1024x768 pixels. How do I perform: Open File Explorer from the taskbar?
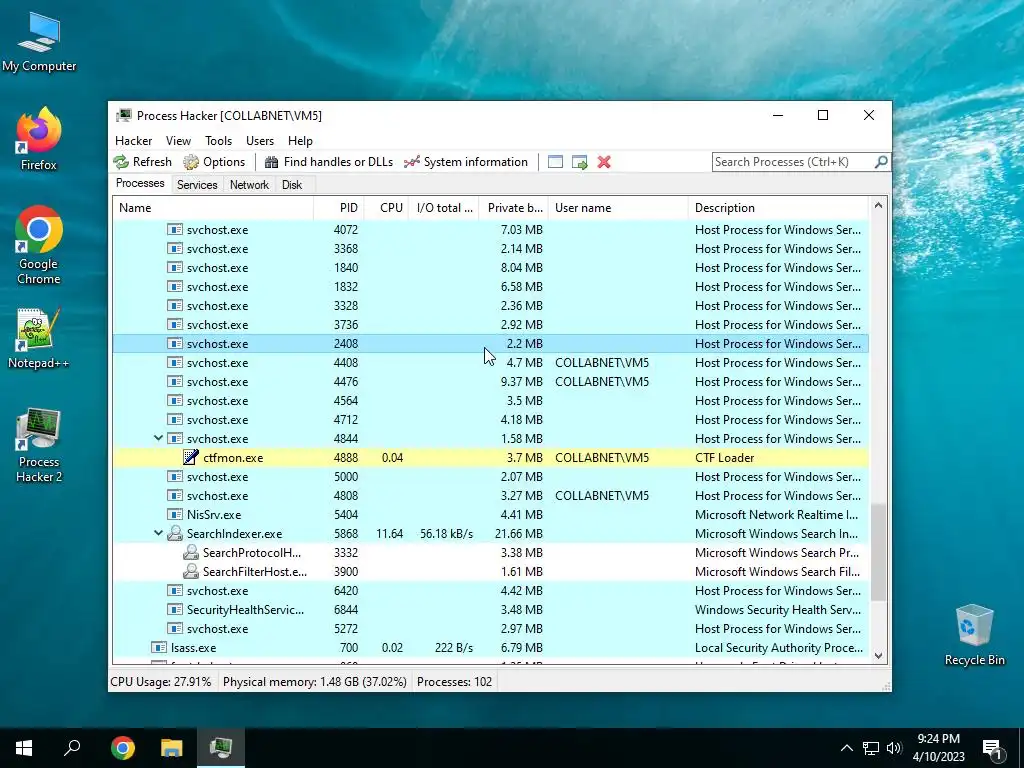pos(172,748)
